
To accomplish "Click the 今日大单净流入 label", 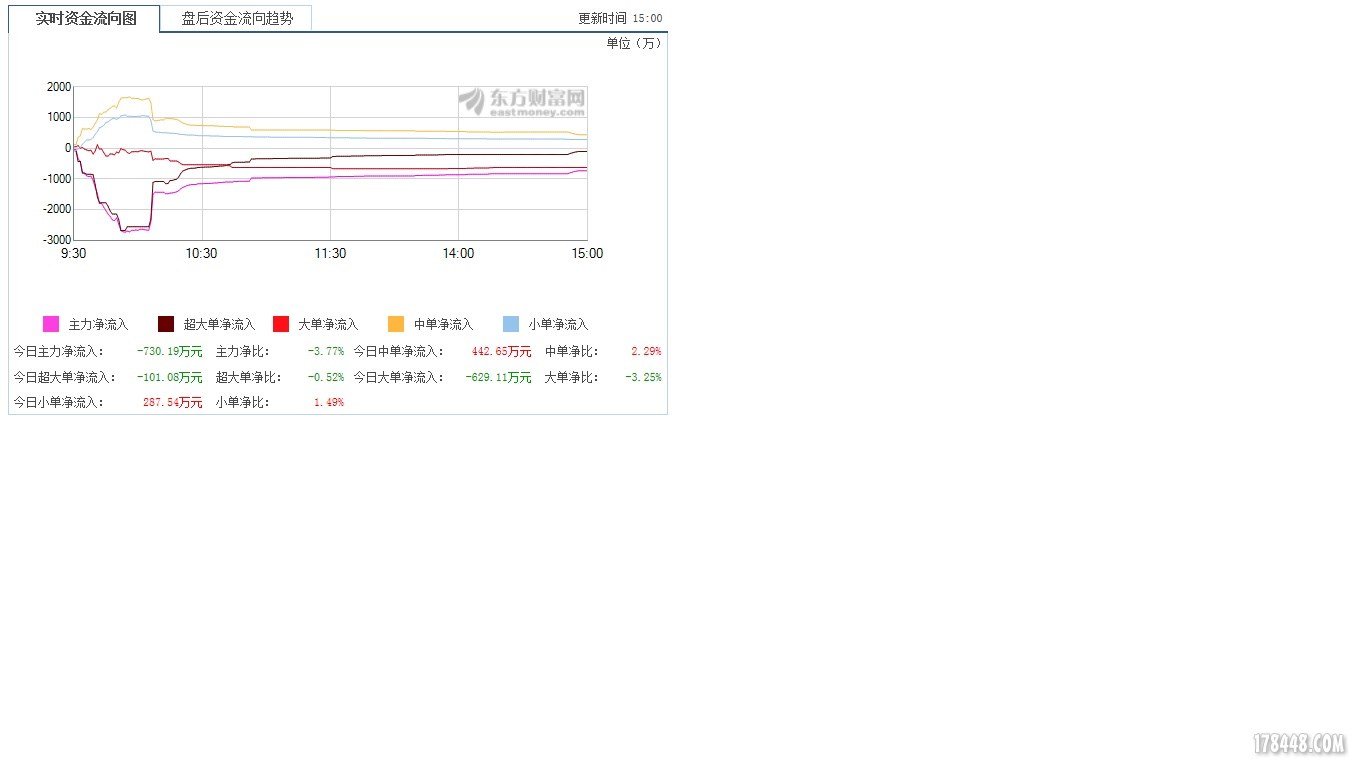I will [x=398, y=378].
